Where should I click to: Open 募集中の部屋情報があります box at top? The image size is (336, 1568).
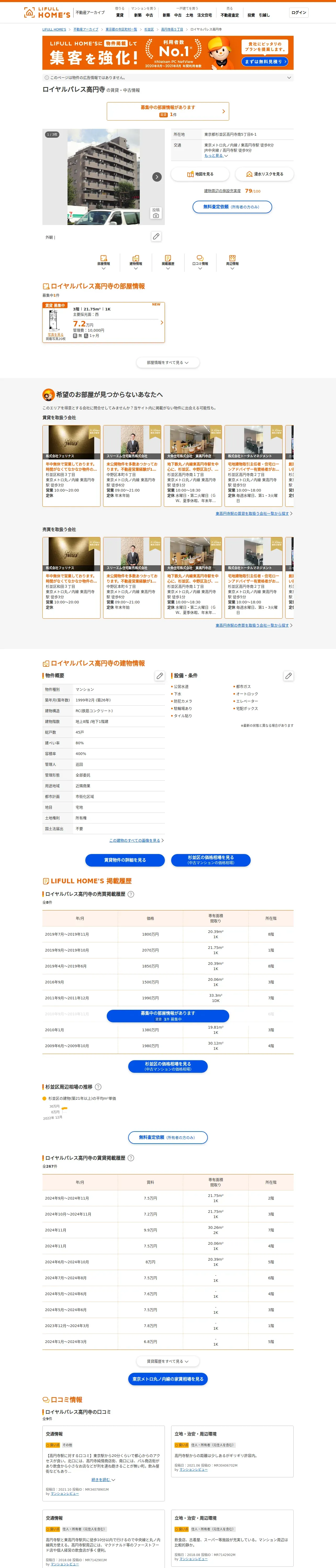168,111
